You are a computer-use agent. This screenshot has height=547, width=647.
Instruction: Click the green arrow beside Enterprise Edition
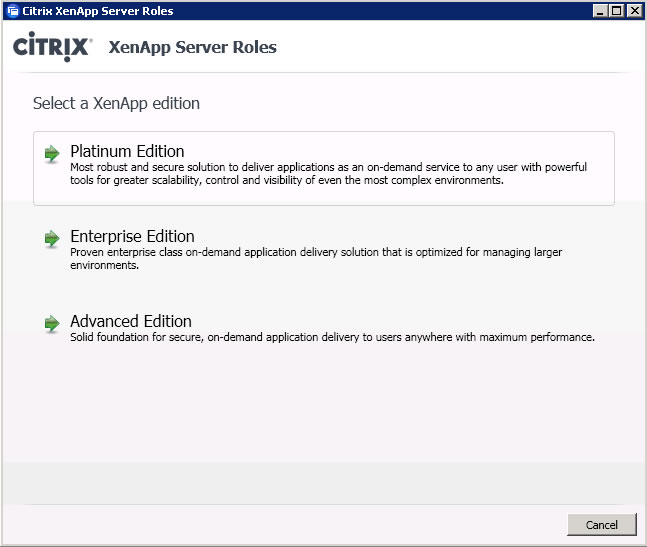click(x=52, y=238)
